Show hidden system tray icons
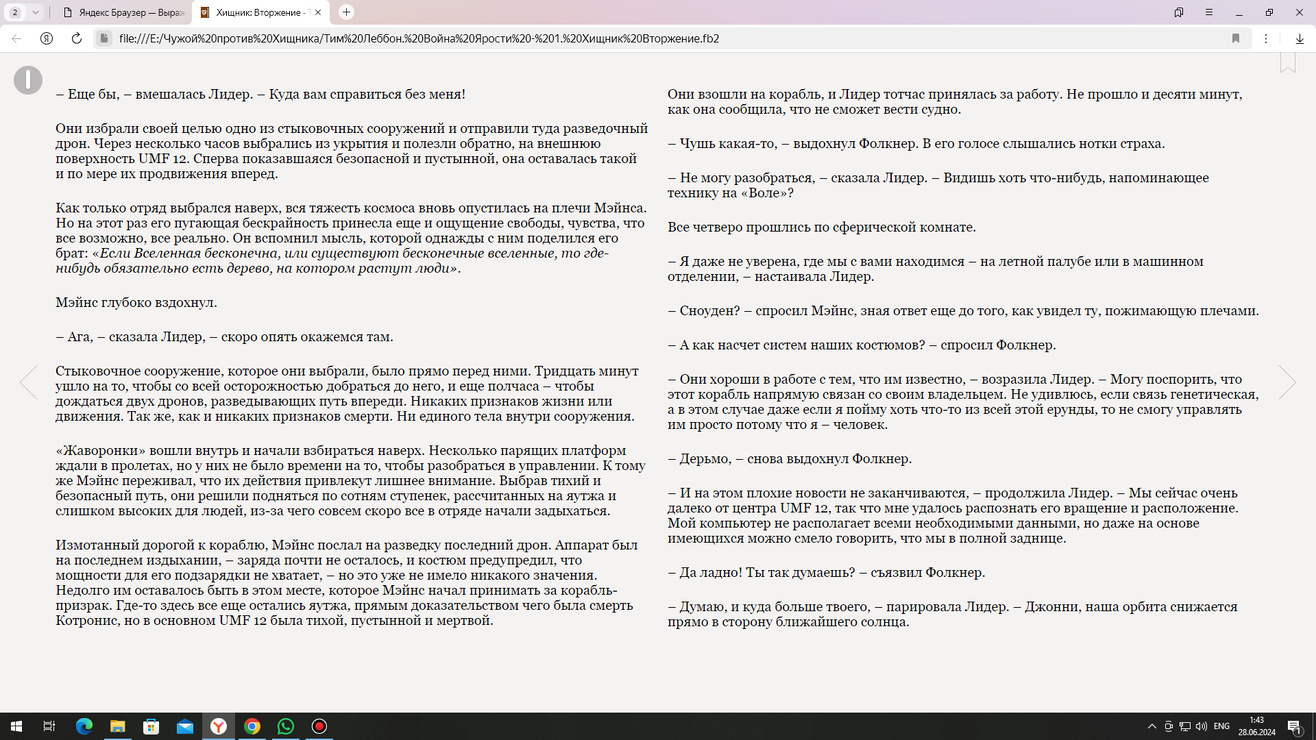This screenshot has width=1316, height=740. point(1152,726)
